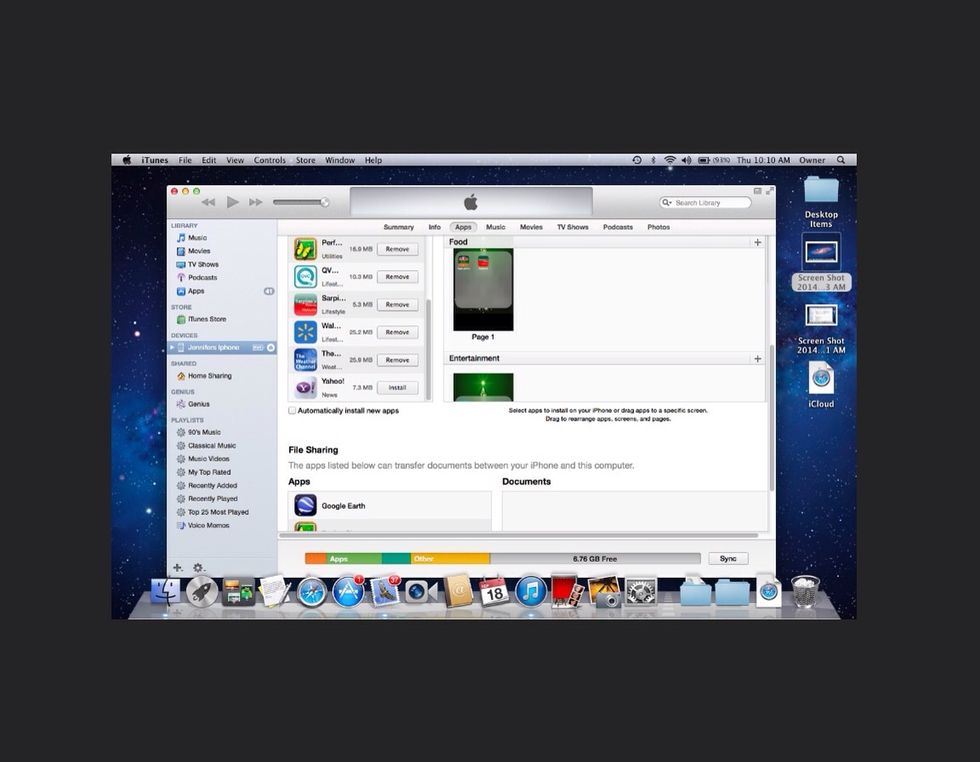
Task: Open Safari from the Dock
Action: point(311,592)
